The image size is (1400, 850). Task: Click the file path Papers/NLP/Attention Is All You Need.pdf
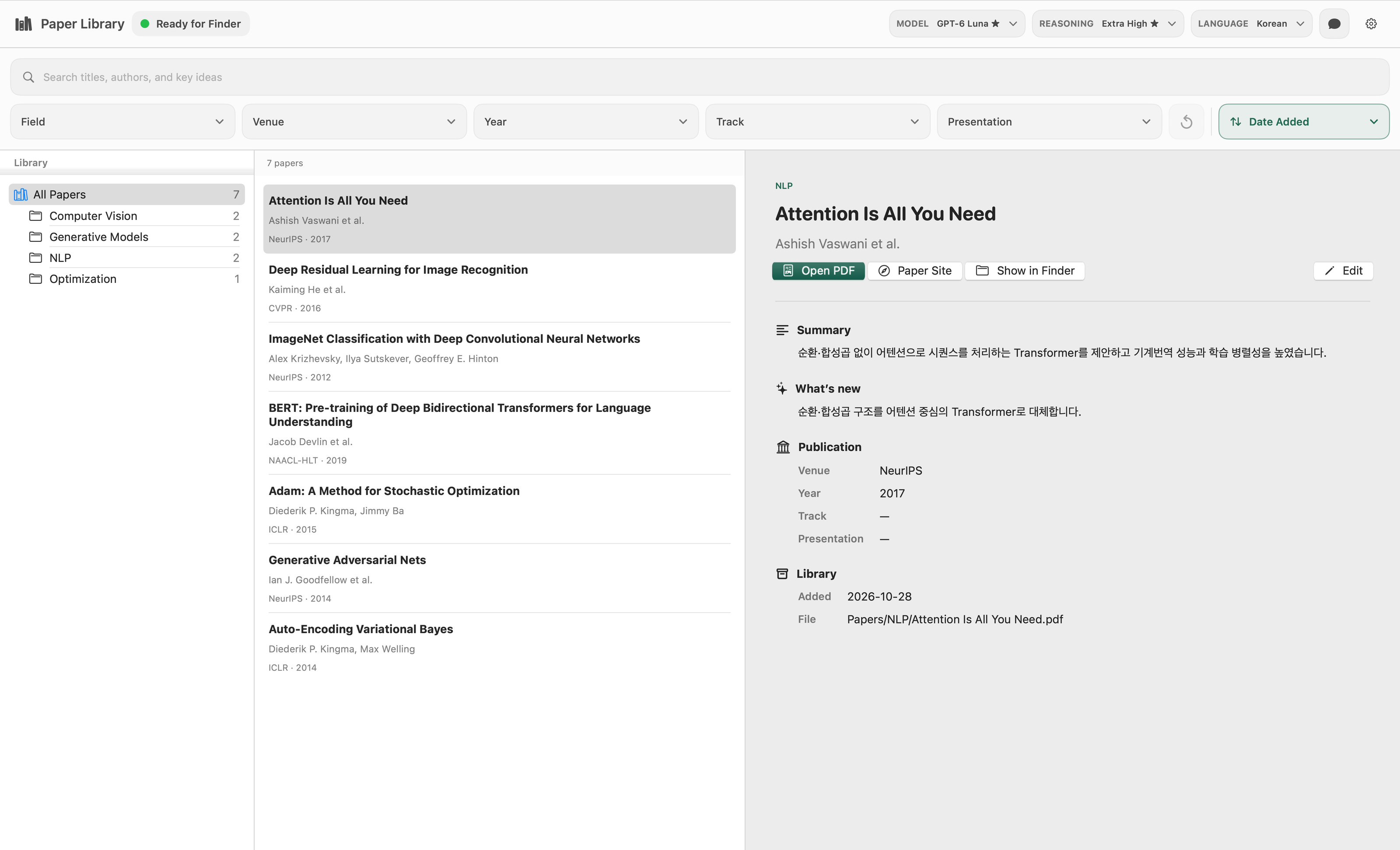(955, 619)
